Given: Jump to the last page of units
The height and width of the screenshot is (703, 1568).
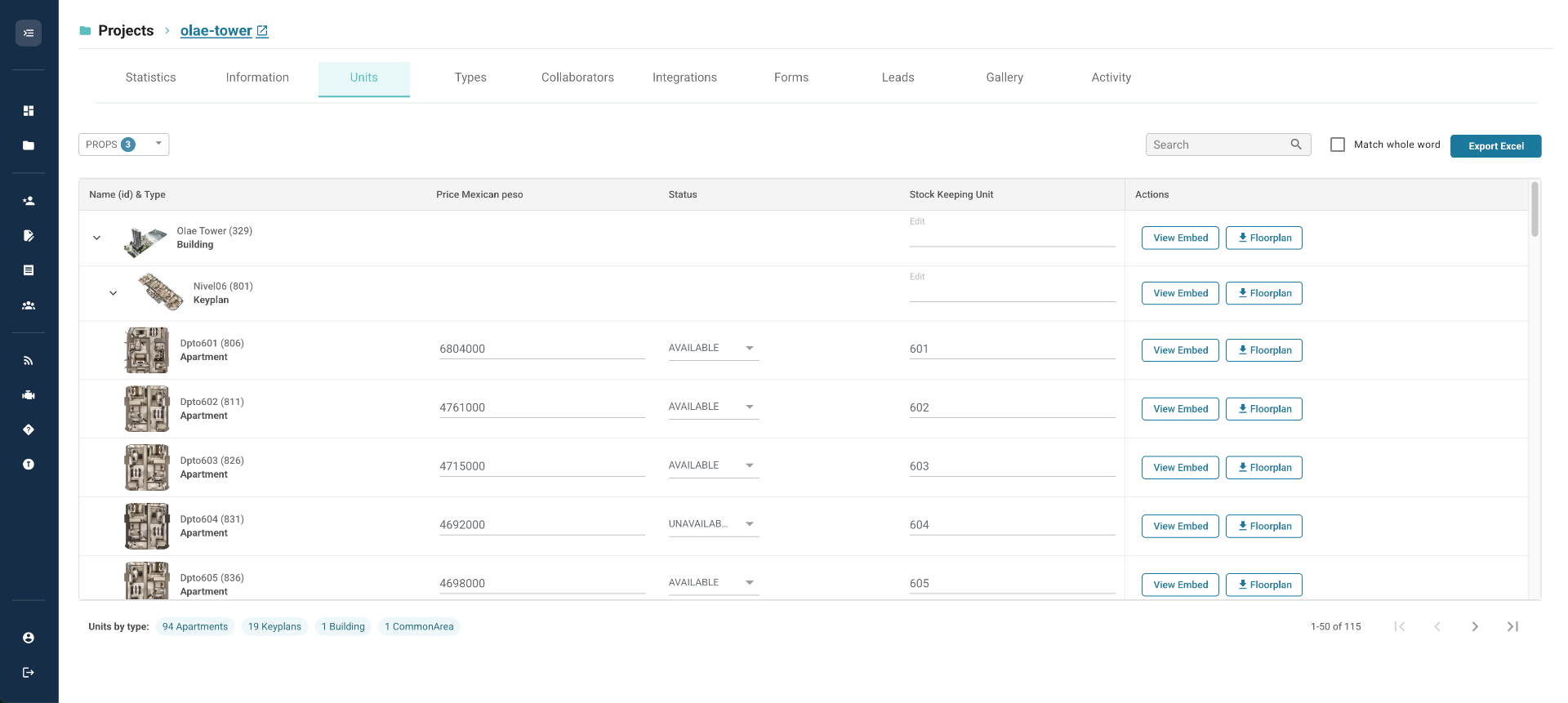Looking at the screenshot, I should tap(1512, 626).
